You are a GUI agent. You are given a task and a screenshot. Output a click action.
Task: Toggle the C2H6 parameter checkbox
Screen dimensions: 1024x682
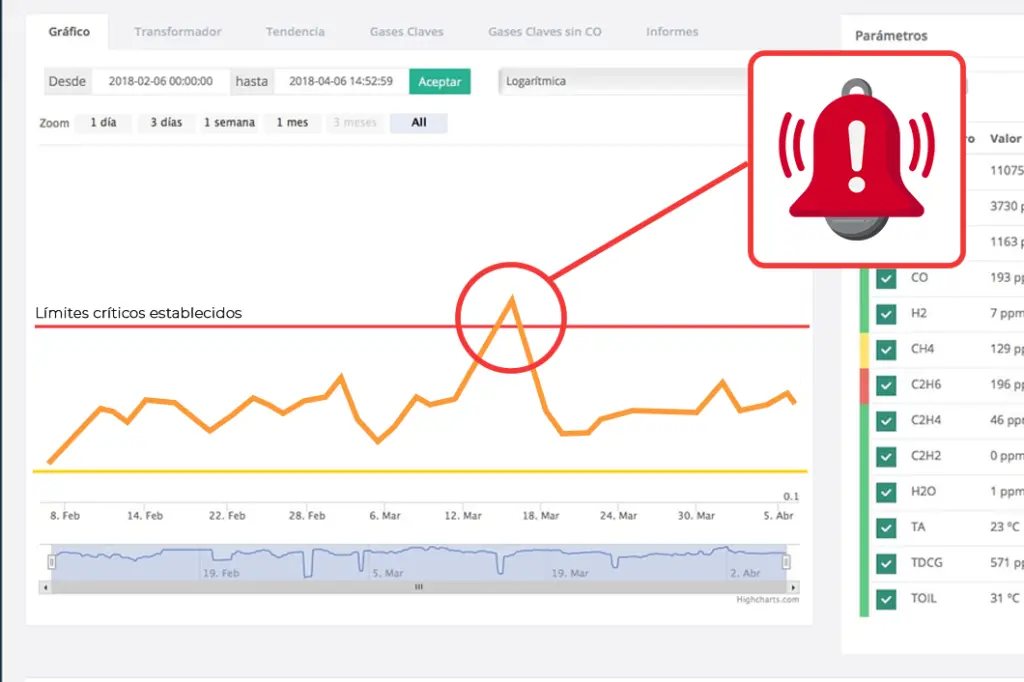[886, 385]
